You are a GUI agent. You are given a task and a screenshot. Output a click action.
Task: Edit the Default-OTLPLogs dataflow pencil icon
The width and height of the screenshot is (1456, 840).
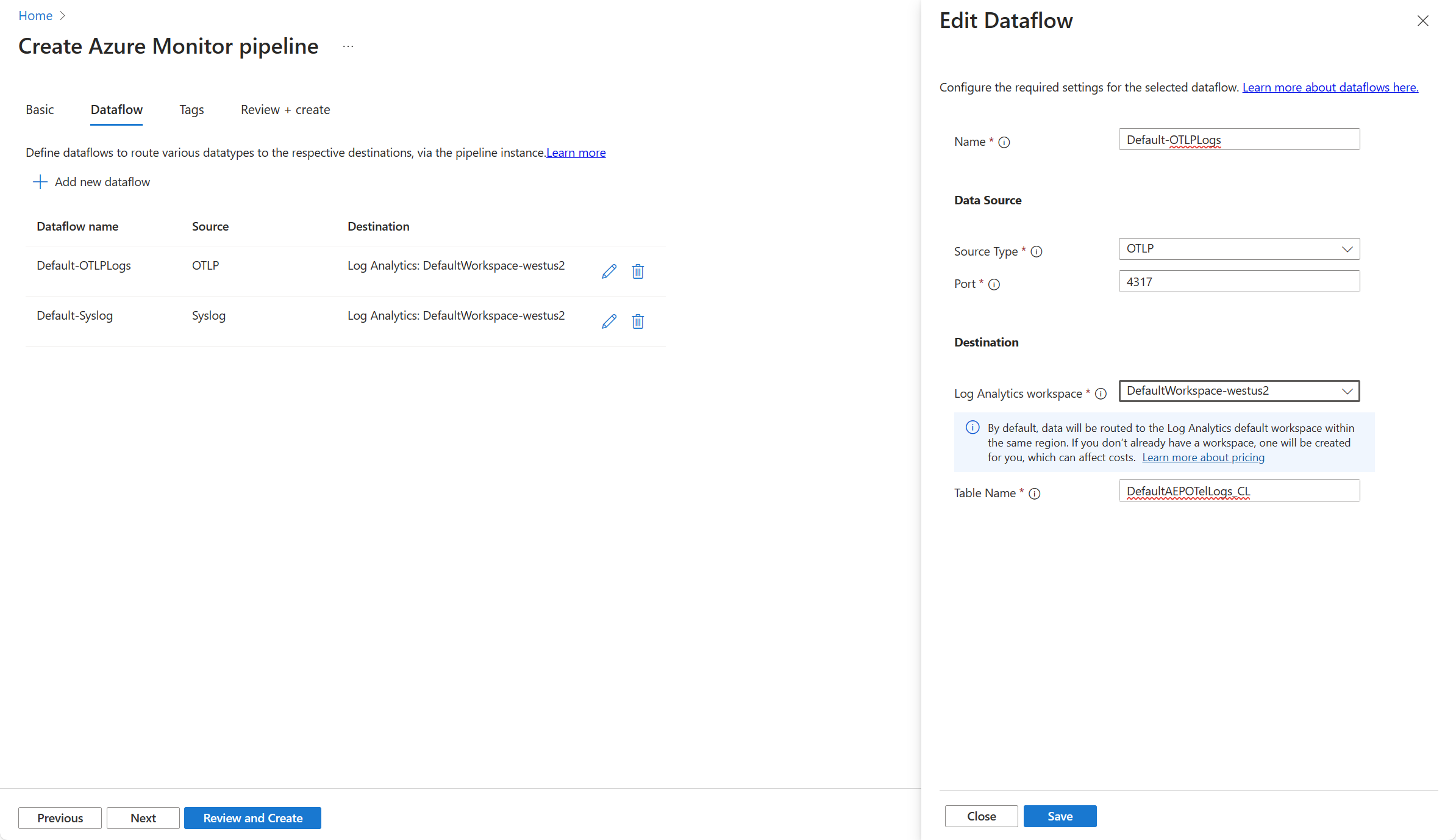pos(608,271)
